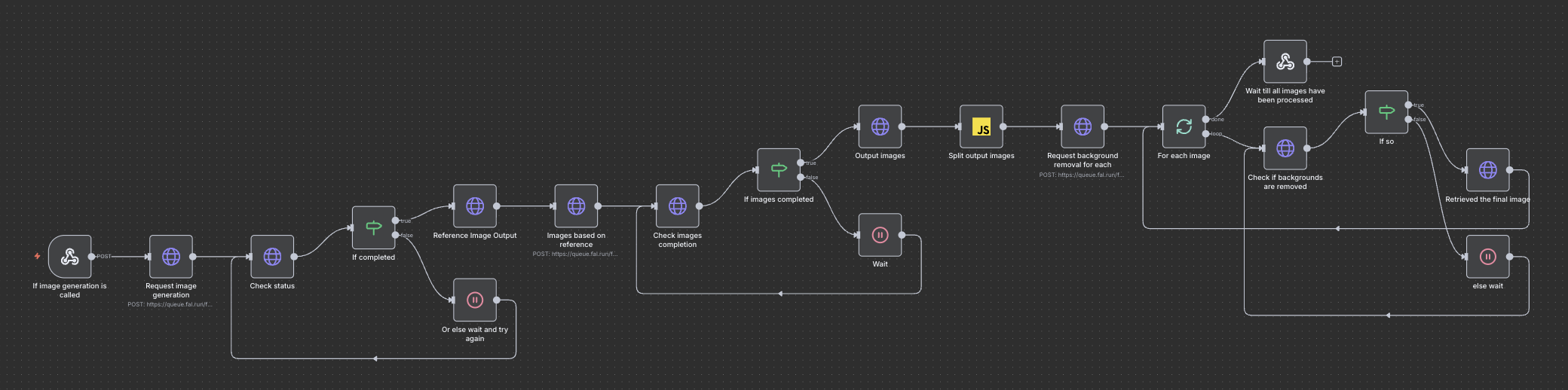The height and width of the screenshot is (390, 1568).
Task: Click the Check status HTTP node
Action: 272,257
